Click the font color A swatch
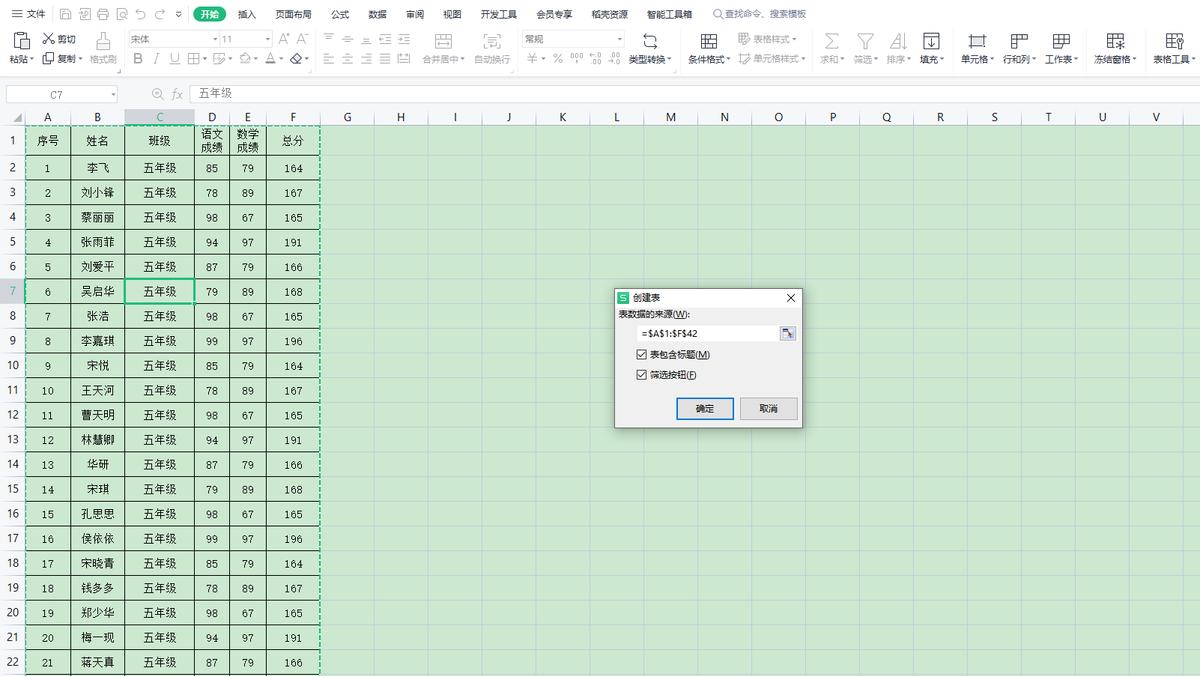 [269, 59]
